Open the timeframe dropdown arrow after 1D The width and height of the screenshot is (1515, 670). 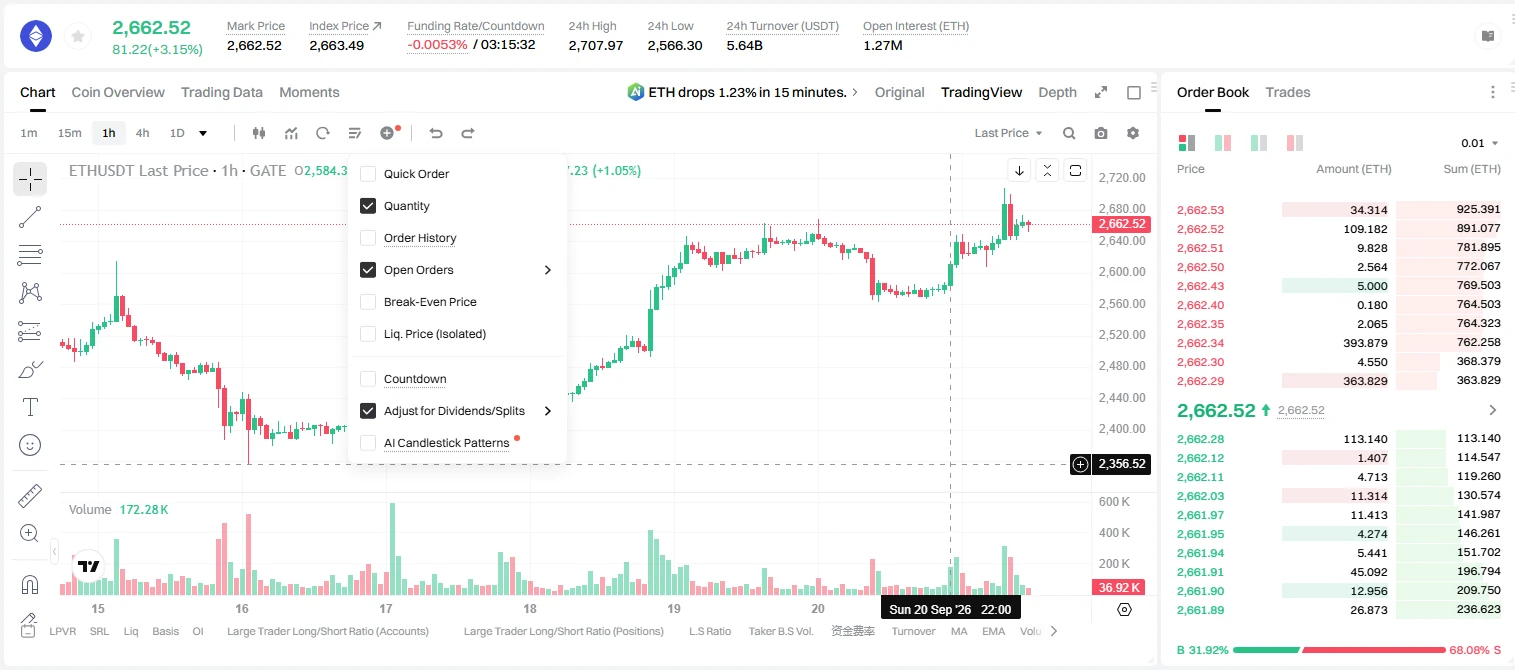(203, 133)
